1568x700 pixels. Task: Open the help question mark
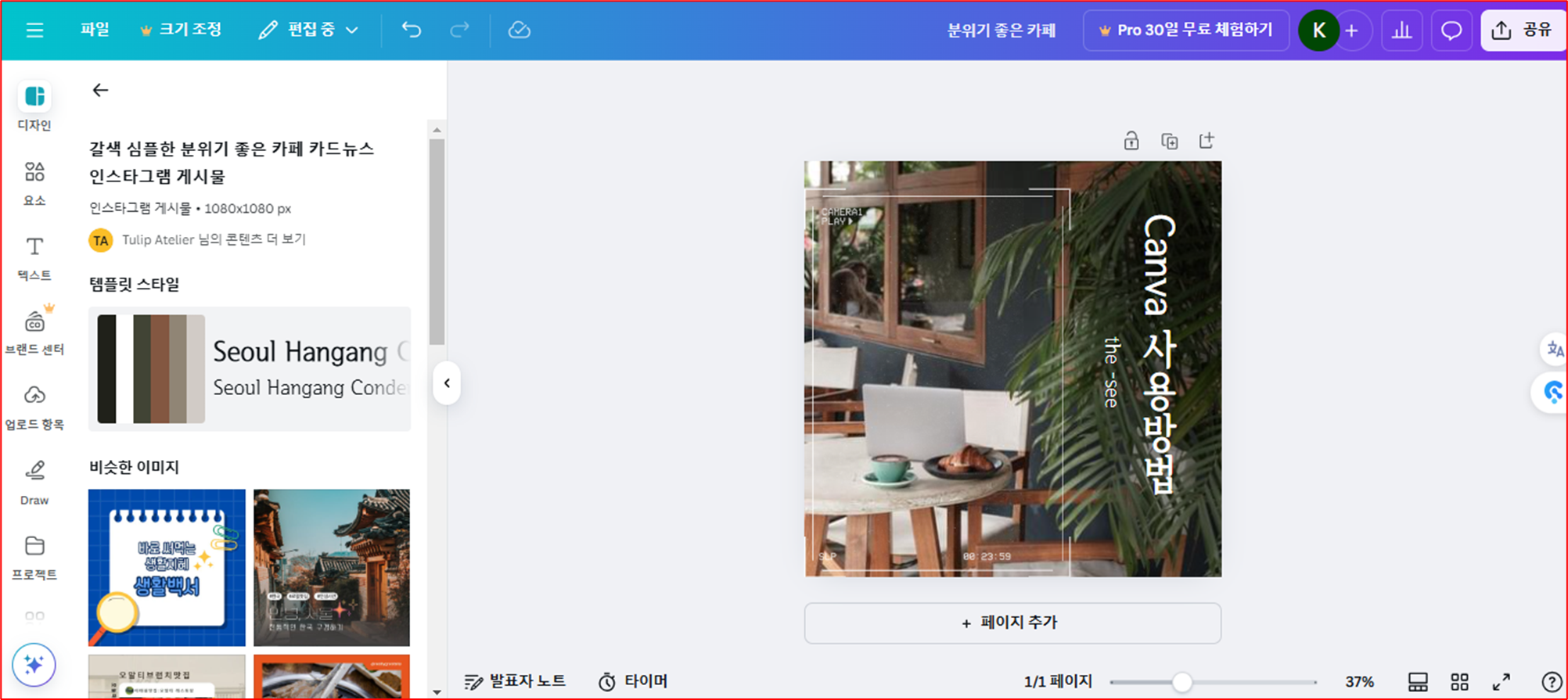click(x=1551, y=682)
